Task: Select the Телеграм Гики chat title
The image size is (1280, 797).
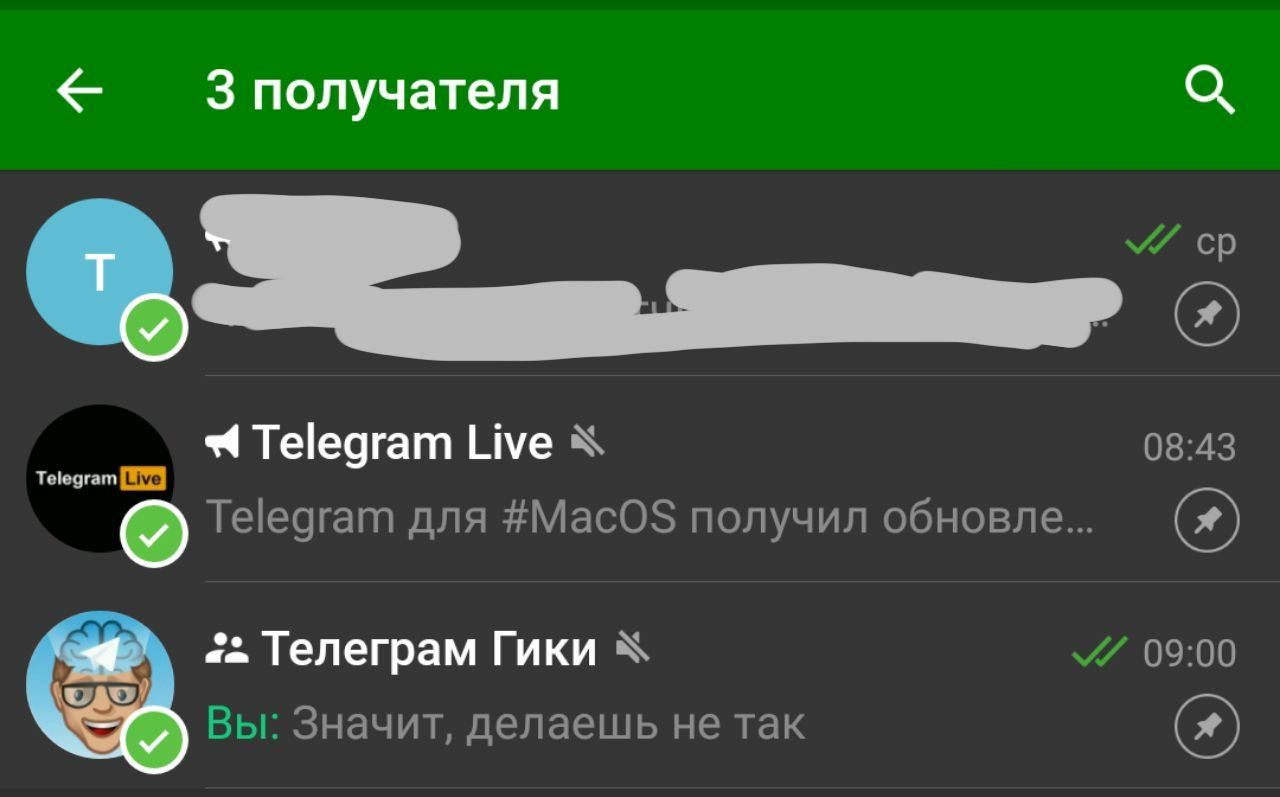Action: [429, 650]
